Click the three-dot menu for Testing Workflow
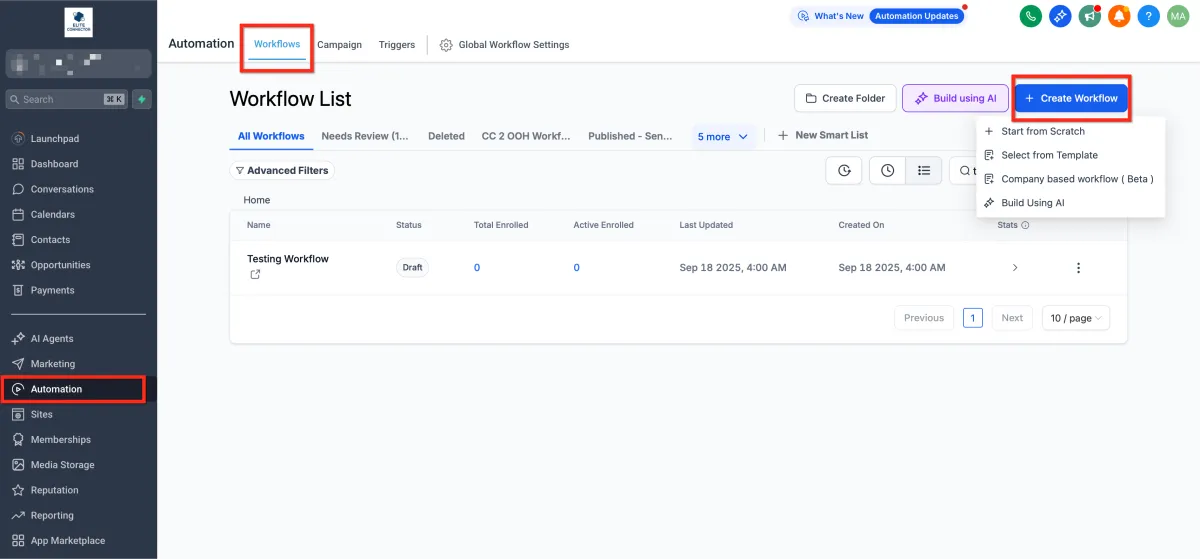The width and height of the screenshot is (1200, 559). pos(1078,268)
